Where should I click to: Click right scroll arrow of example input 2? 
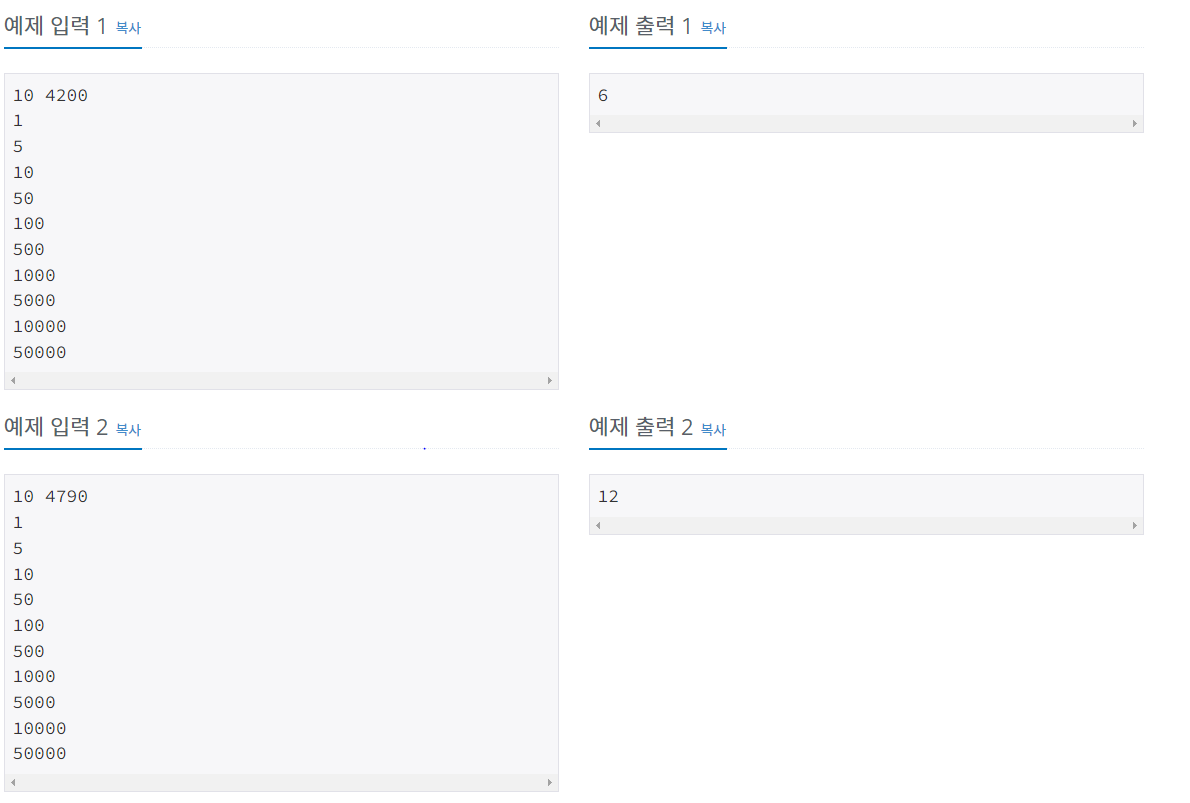coord(549,782)
